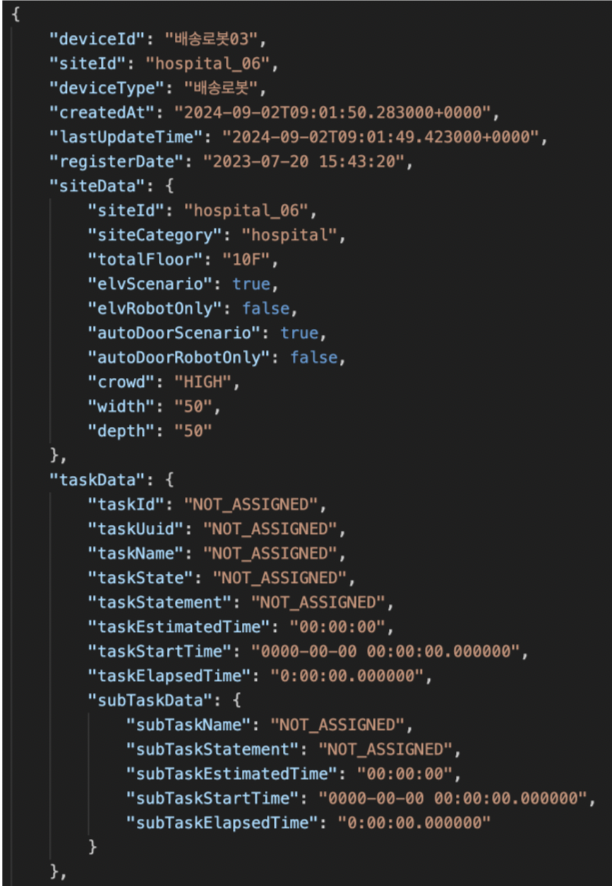Select the "hospital_06" siteId value at top

pos(208,64)
